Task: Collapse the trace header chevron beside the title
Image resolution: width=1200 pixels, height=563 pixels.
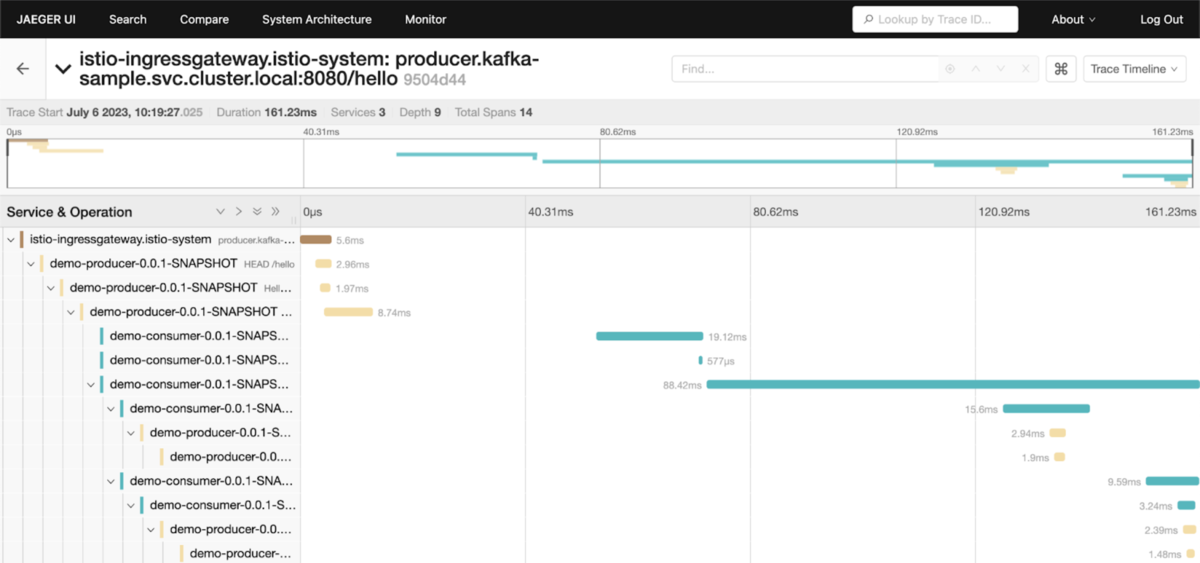Action: (63, 69)
